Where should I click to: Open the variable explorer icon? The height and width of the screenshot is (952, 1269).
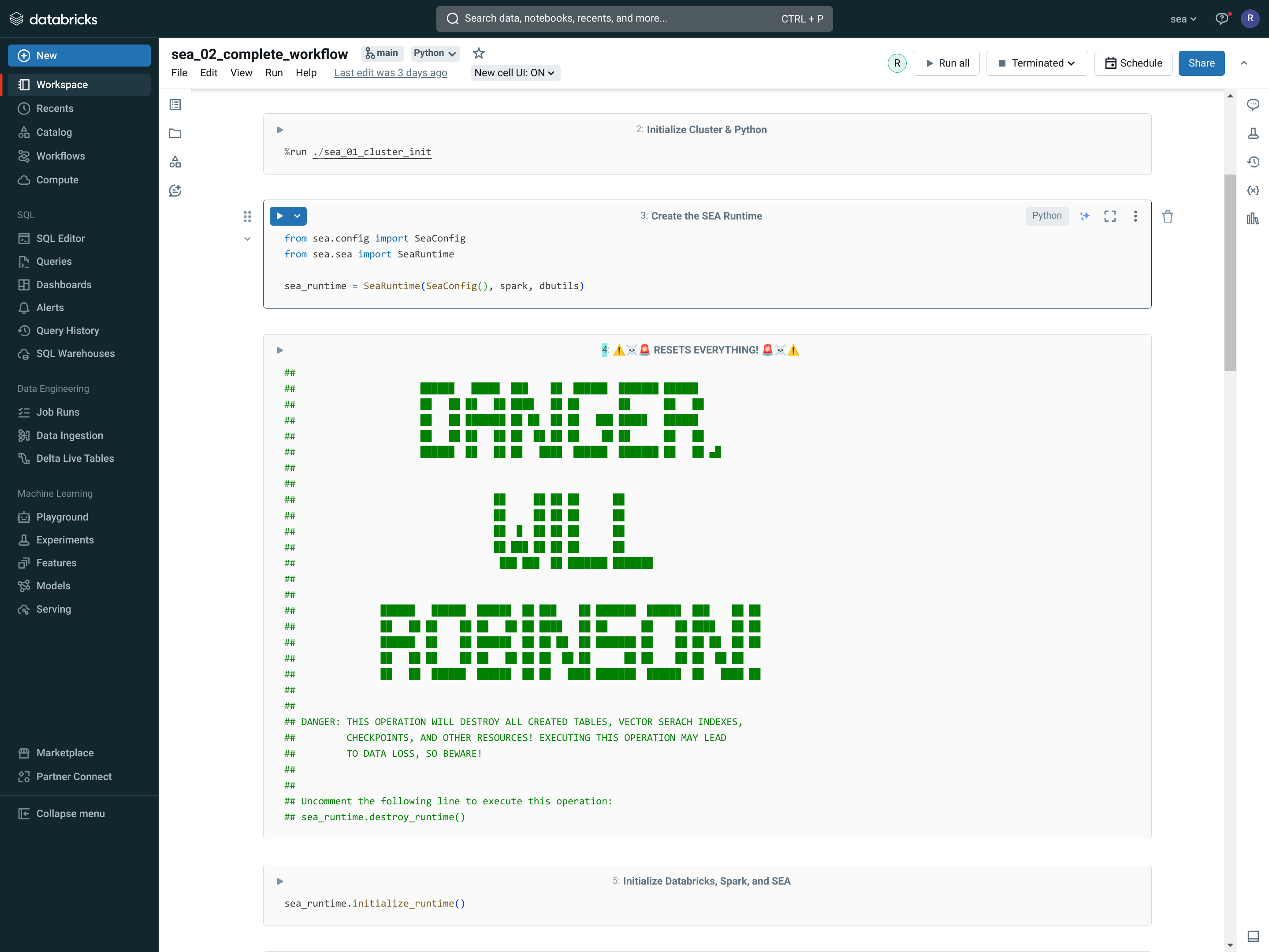coord(1253,190)
